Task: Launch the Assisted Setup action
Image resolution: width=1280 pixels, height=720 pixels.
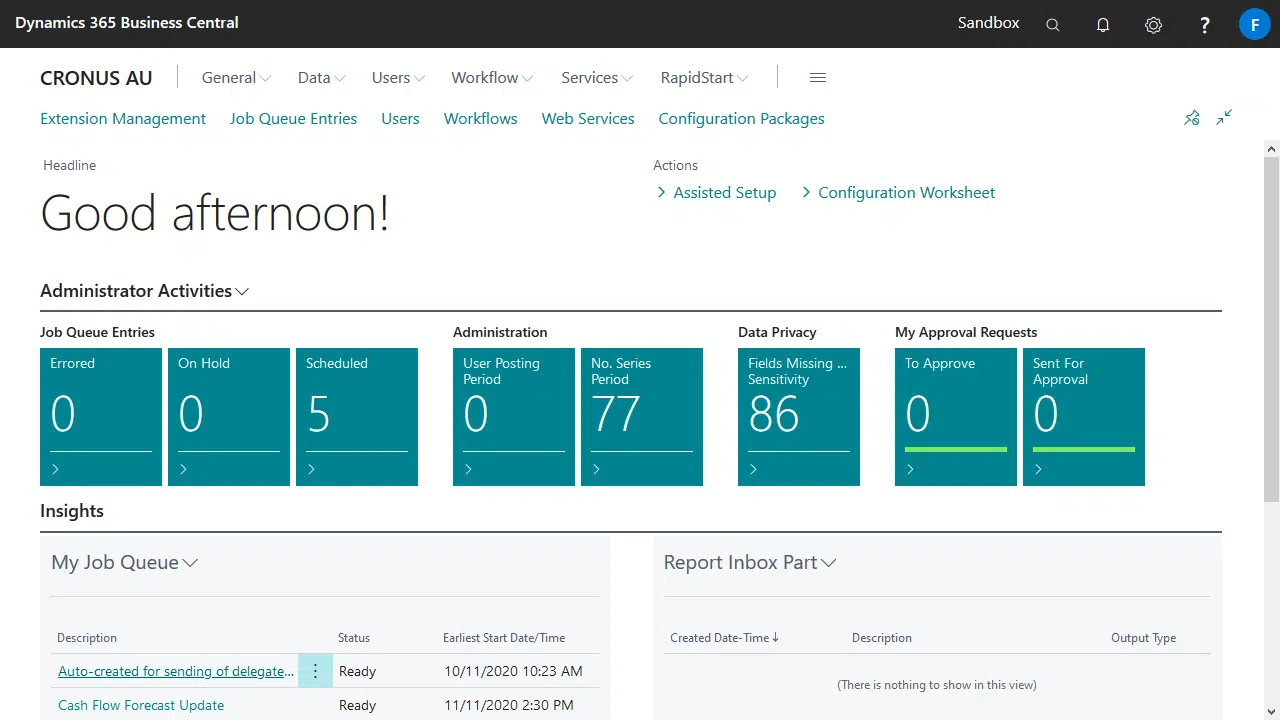Action: (724, 193)
